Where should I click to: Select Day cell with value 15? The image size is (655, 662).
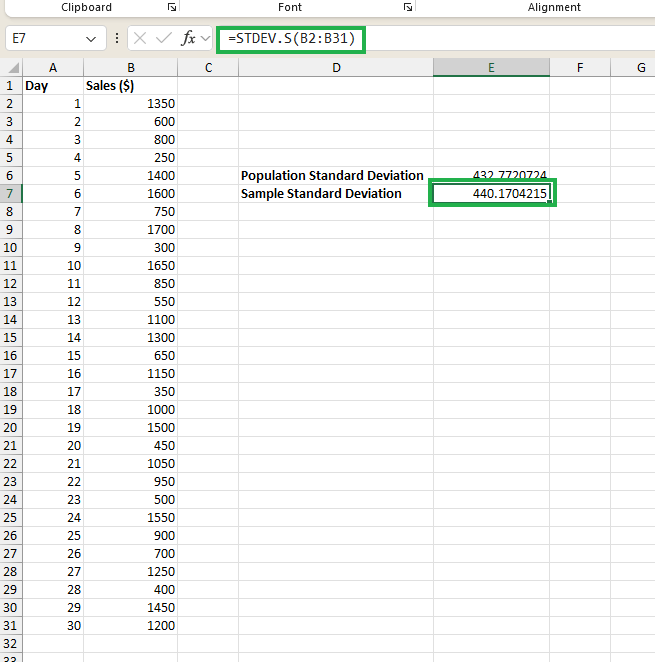click(x=53, y=356)
